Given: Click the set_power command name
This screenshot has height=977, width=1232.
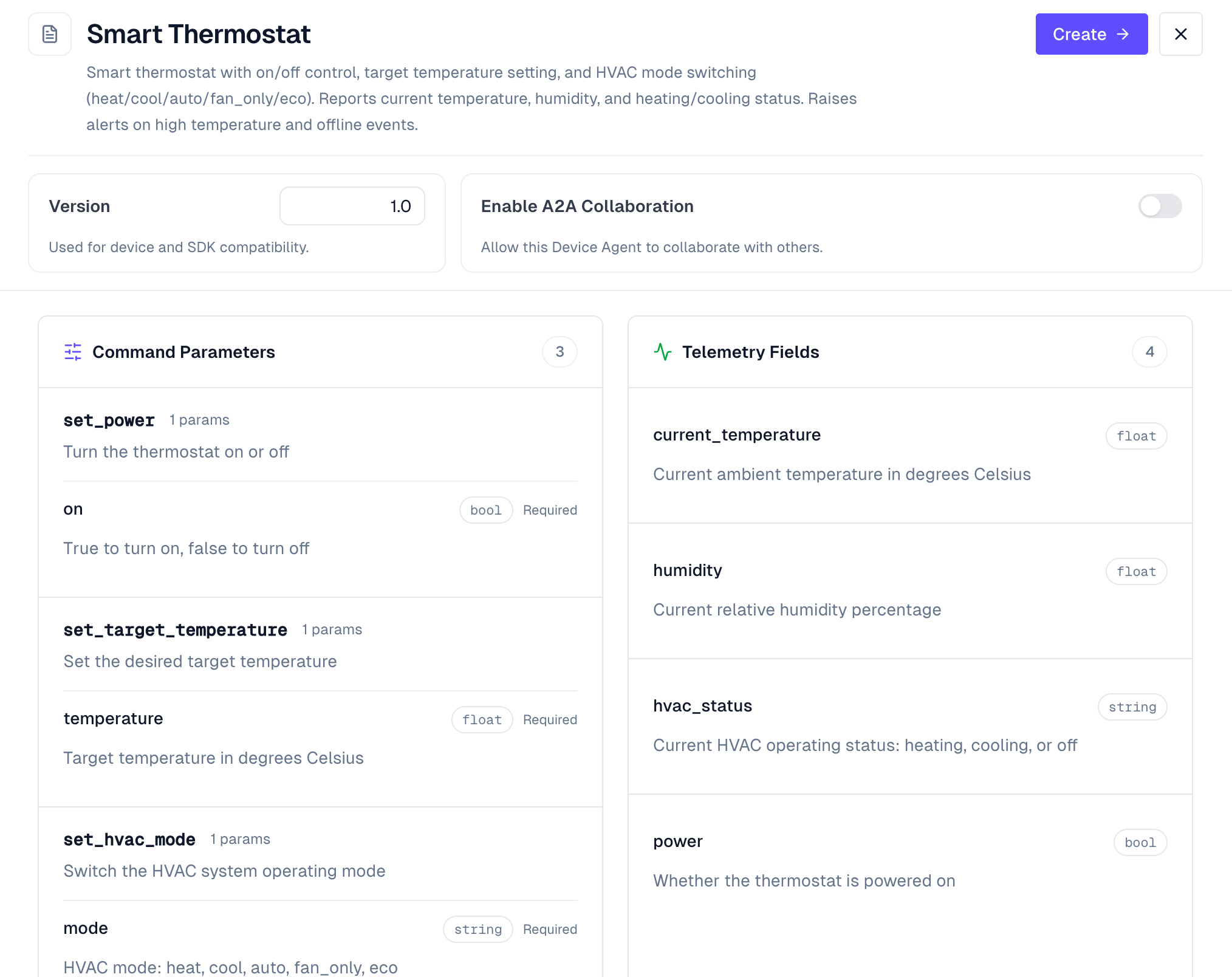Looking at the screenshot, I should click(109, 420).
